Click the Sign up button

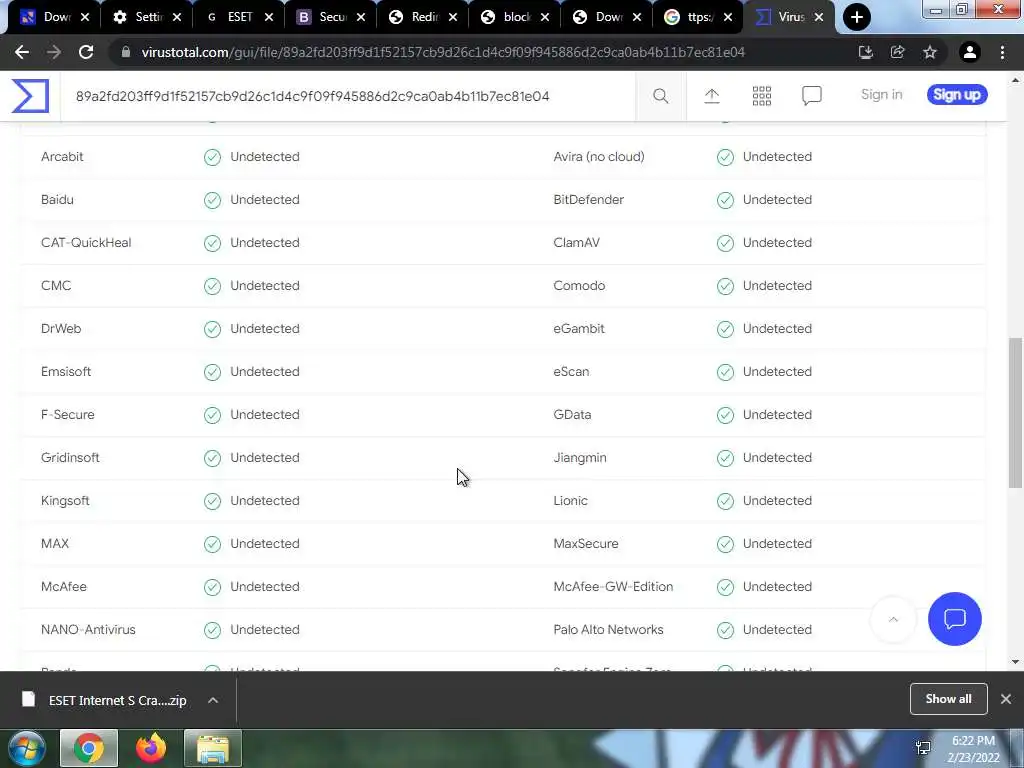(x=957, y=95)
